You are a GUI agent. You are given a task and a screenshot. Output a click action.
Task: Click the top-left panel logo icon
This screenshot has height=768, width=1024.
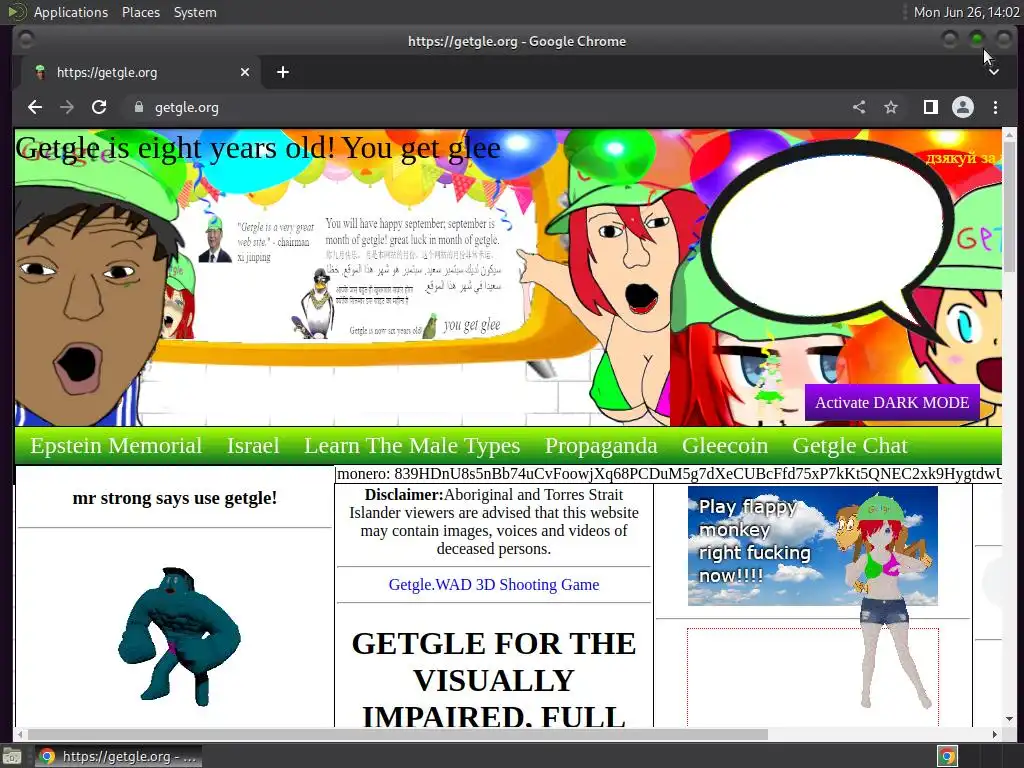coord(16,12)
